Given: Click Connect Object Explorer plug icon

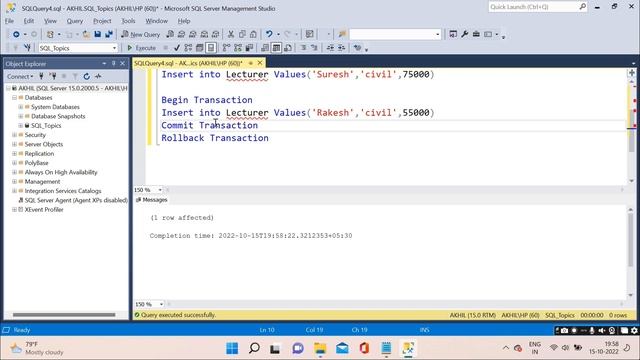Looking at the screenshot, I should (x=41, y=76).
